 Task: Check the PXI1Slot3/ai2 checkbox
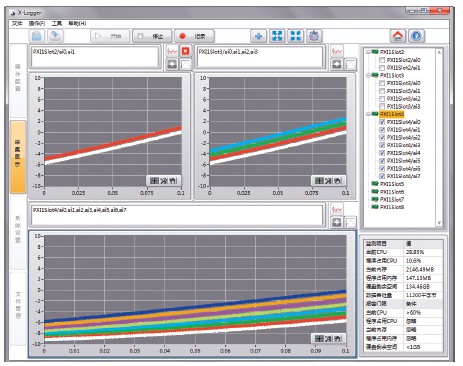point(382,99)
